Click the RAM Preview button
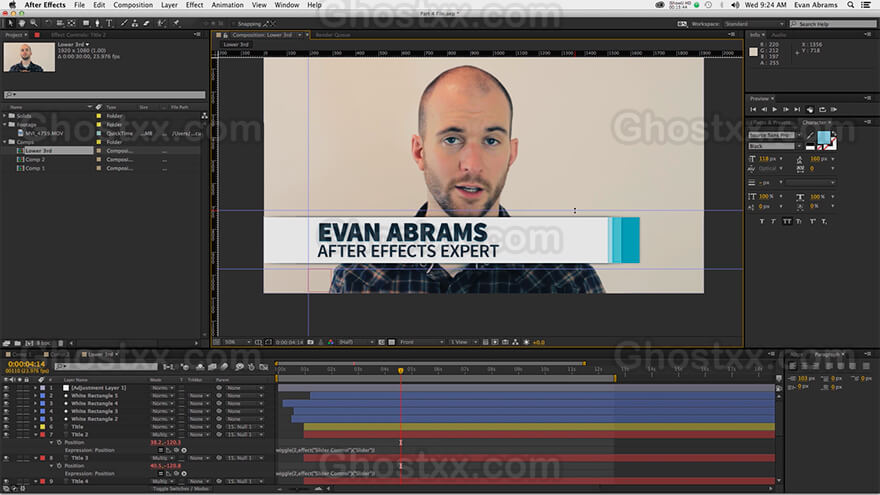This screenshot has width=880, height=495. [834, 109]
